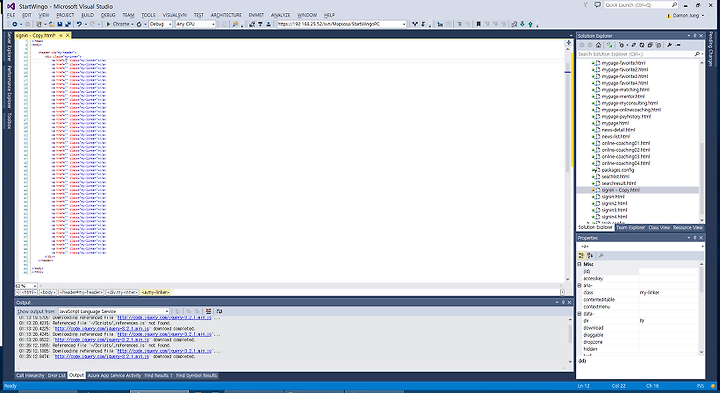The height and width of the screenshot is (393, 720).
Task: Click the Categorized view icon in Properties
Action: click(x=582, y=255)
